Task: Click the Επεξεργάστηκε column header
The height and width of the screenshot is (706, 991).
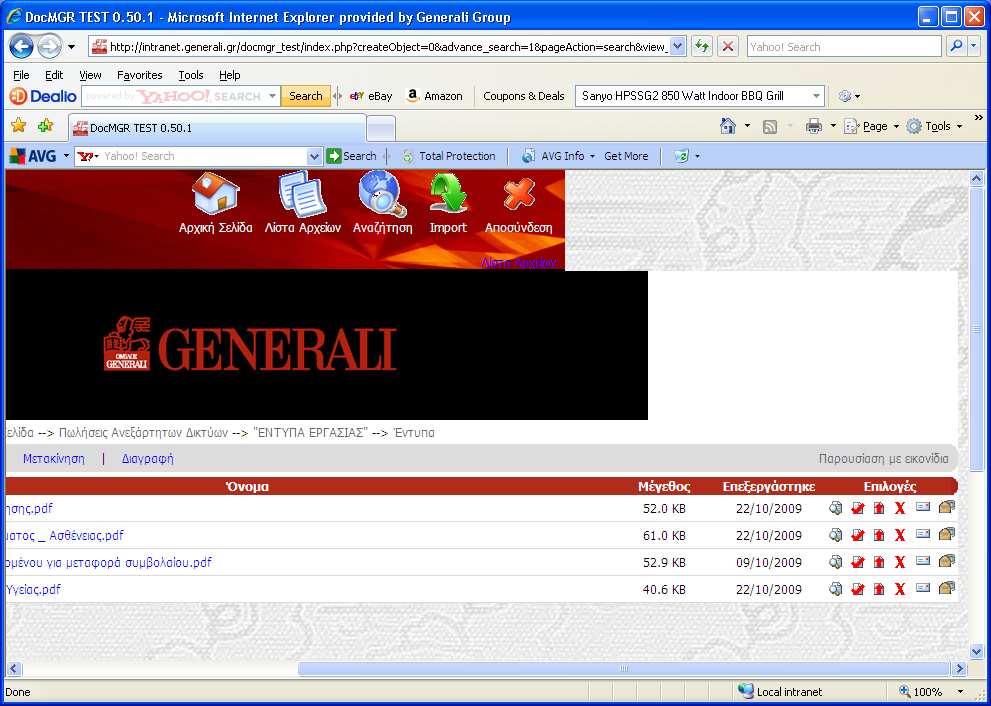Action: click(x=769, y=487)
